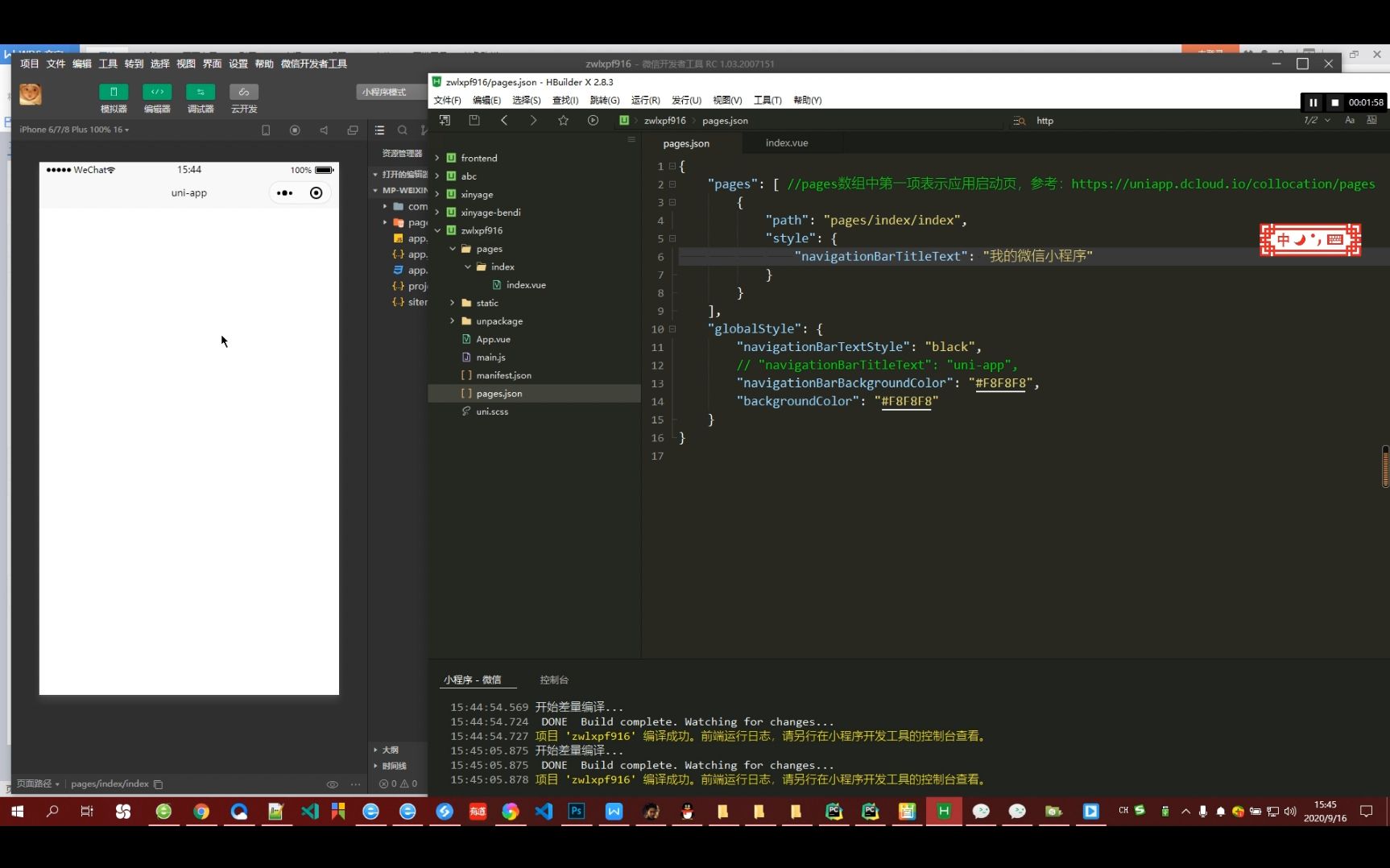This screenshot has height=868, width=1390.
Task: Expand the static folder
Action: click(x=453, y=304)
